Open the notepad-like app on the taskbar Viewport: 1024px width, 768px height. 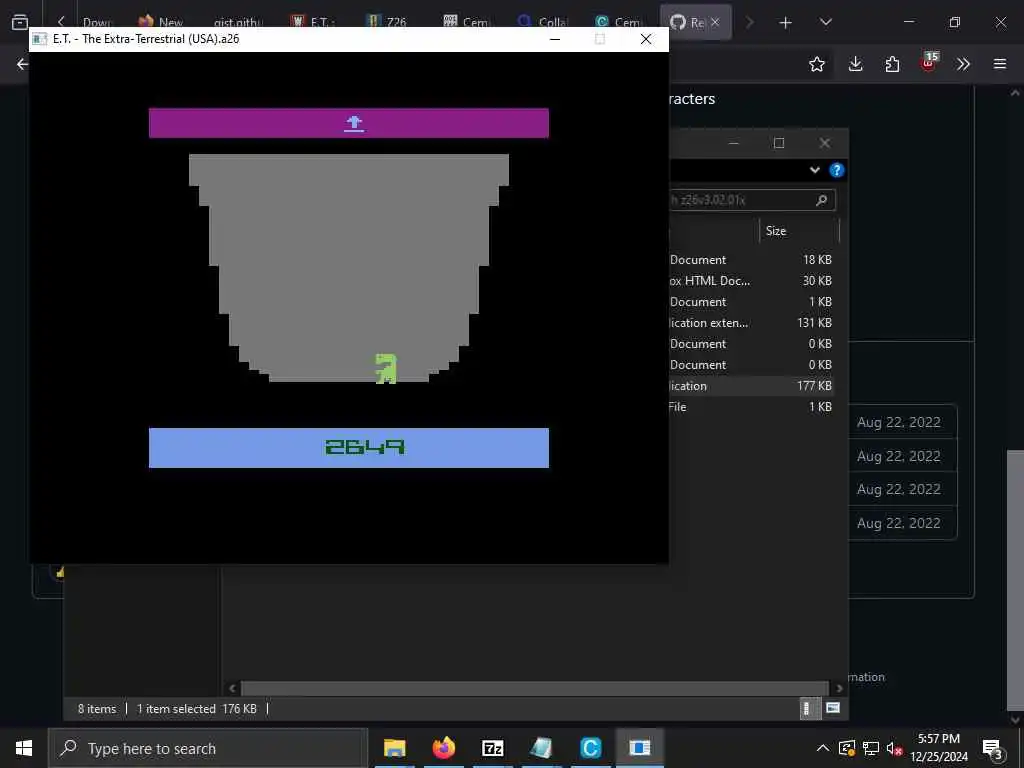pyautogui.click(x=541, y=748)
